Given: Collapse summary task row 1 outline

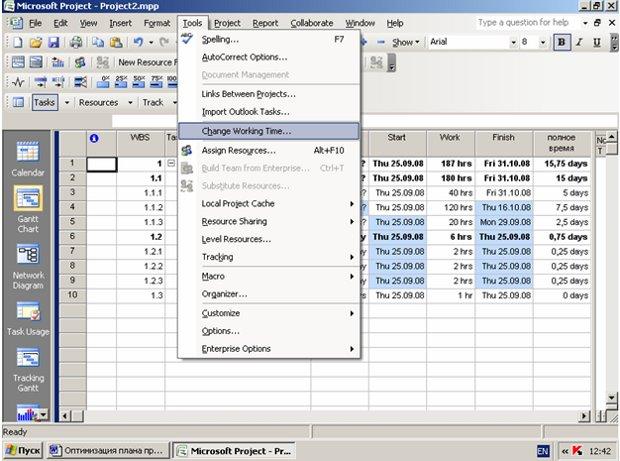Looking at the screenshot, I should click(171, 163).
